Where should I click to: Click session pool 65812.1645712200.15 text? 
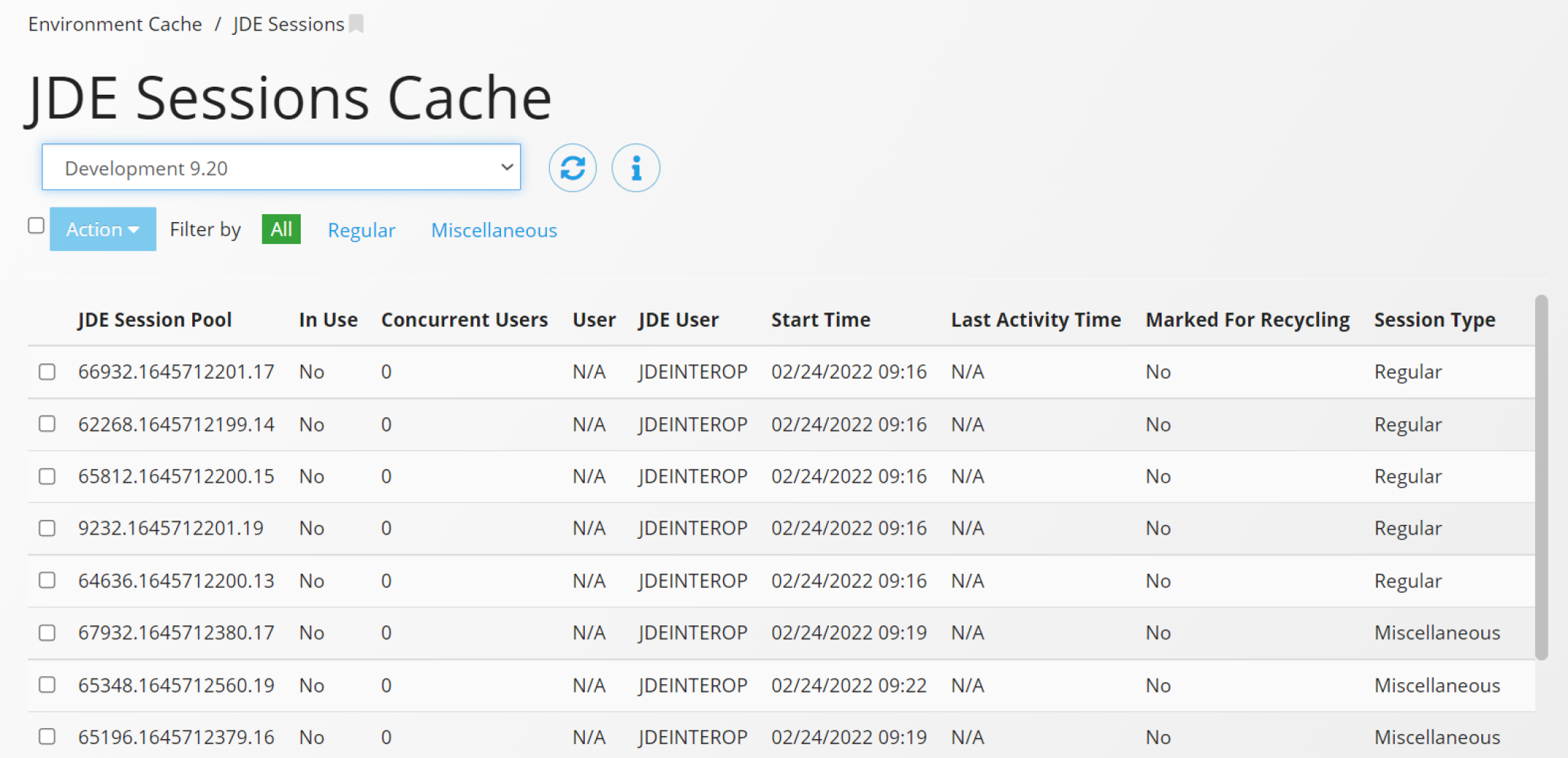[176, 476]
